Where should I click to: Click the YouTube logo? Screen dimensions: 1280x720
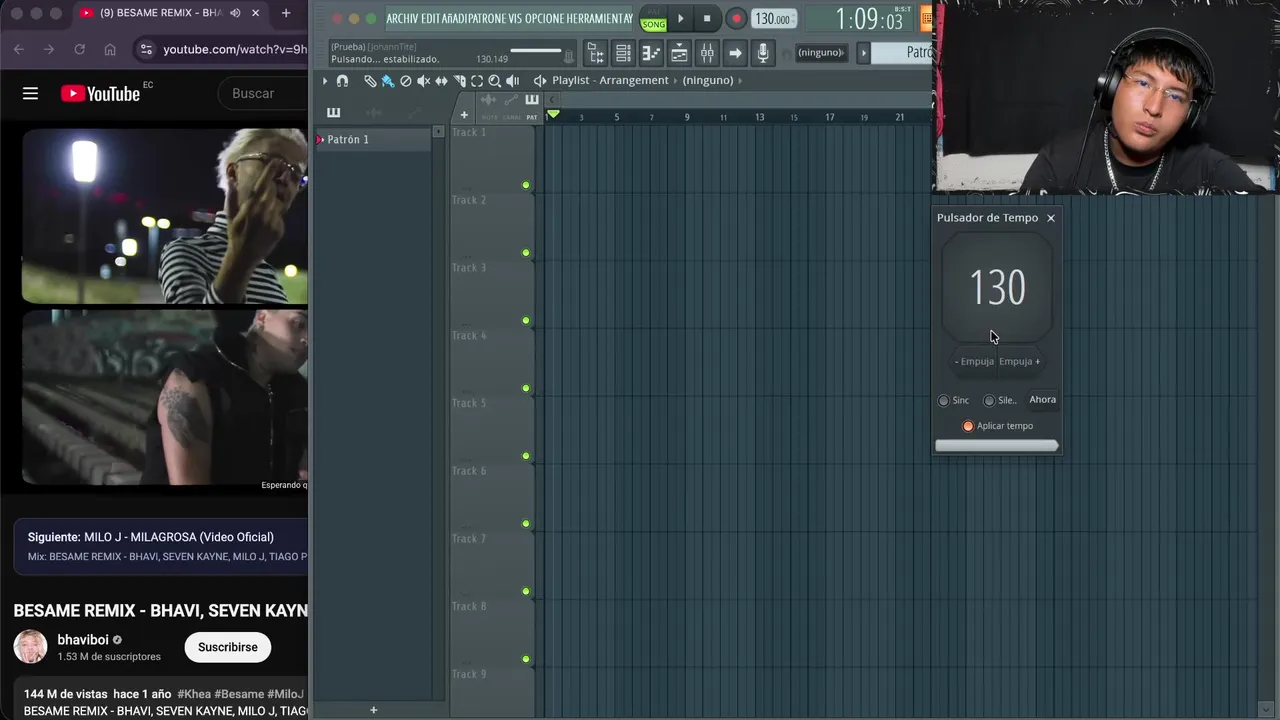[x=100, y=93]
